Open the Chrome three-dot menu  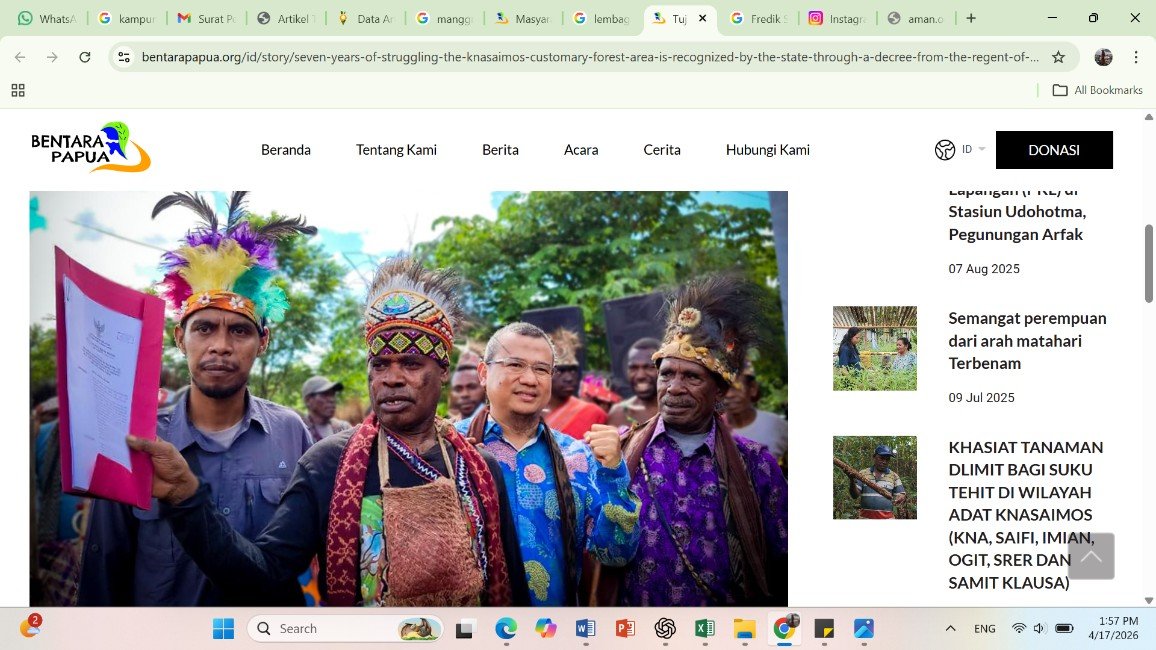[x=1137, y=57]
